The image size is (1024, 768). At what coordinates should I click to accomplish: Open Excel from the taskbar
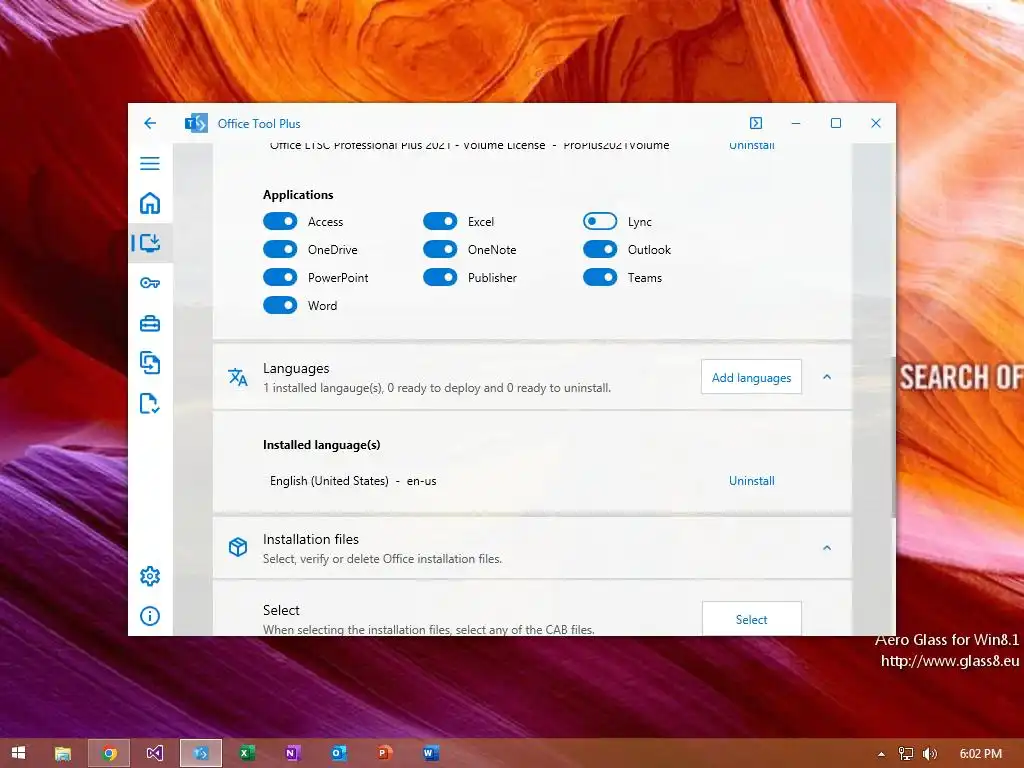[x=246, y=753]
